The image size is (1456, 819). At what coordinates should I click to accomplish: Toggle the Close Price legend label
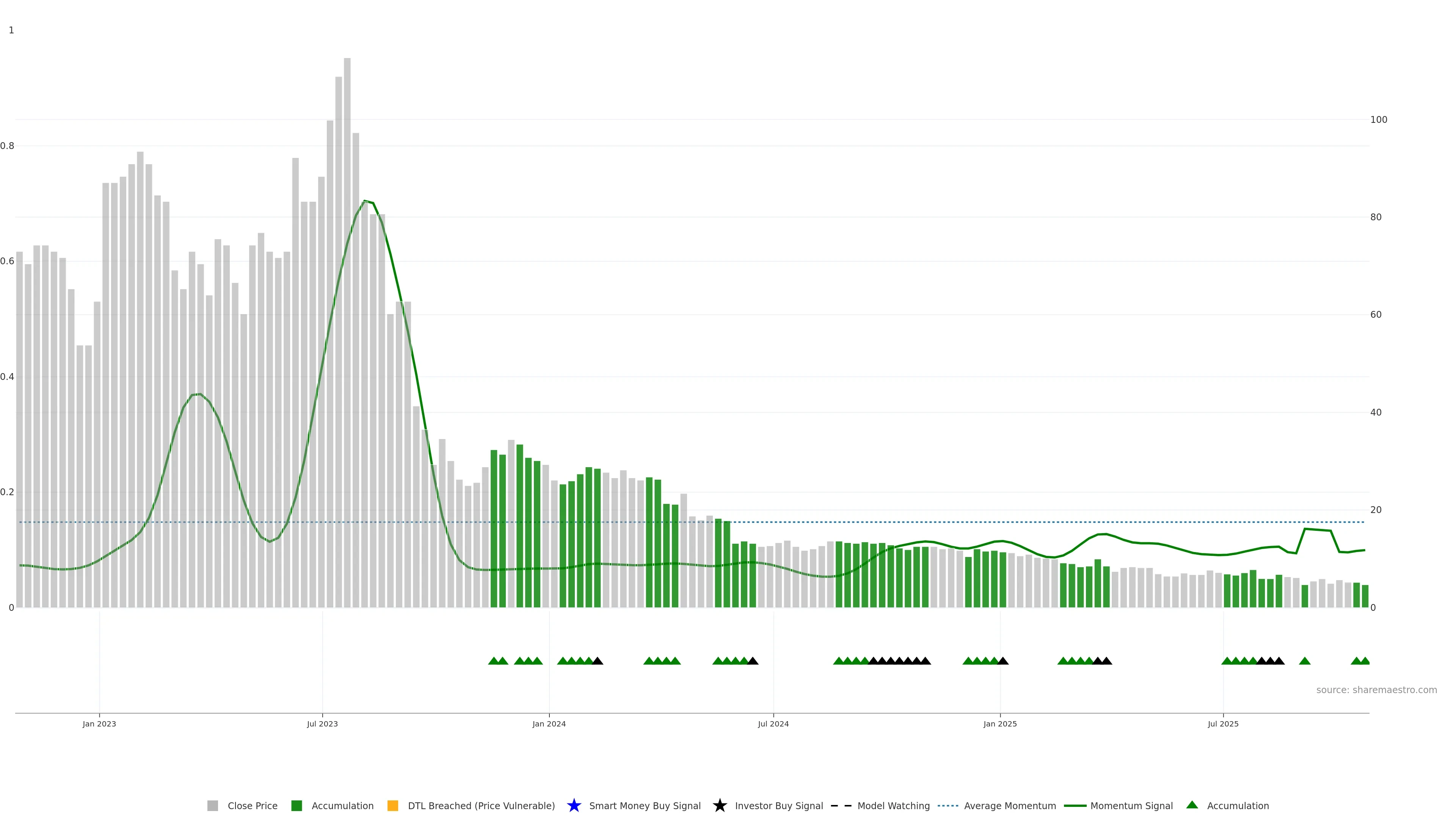pos(252,805)
